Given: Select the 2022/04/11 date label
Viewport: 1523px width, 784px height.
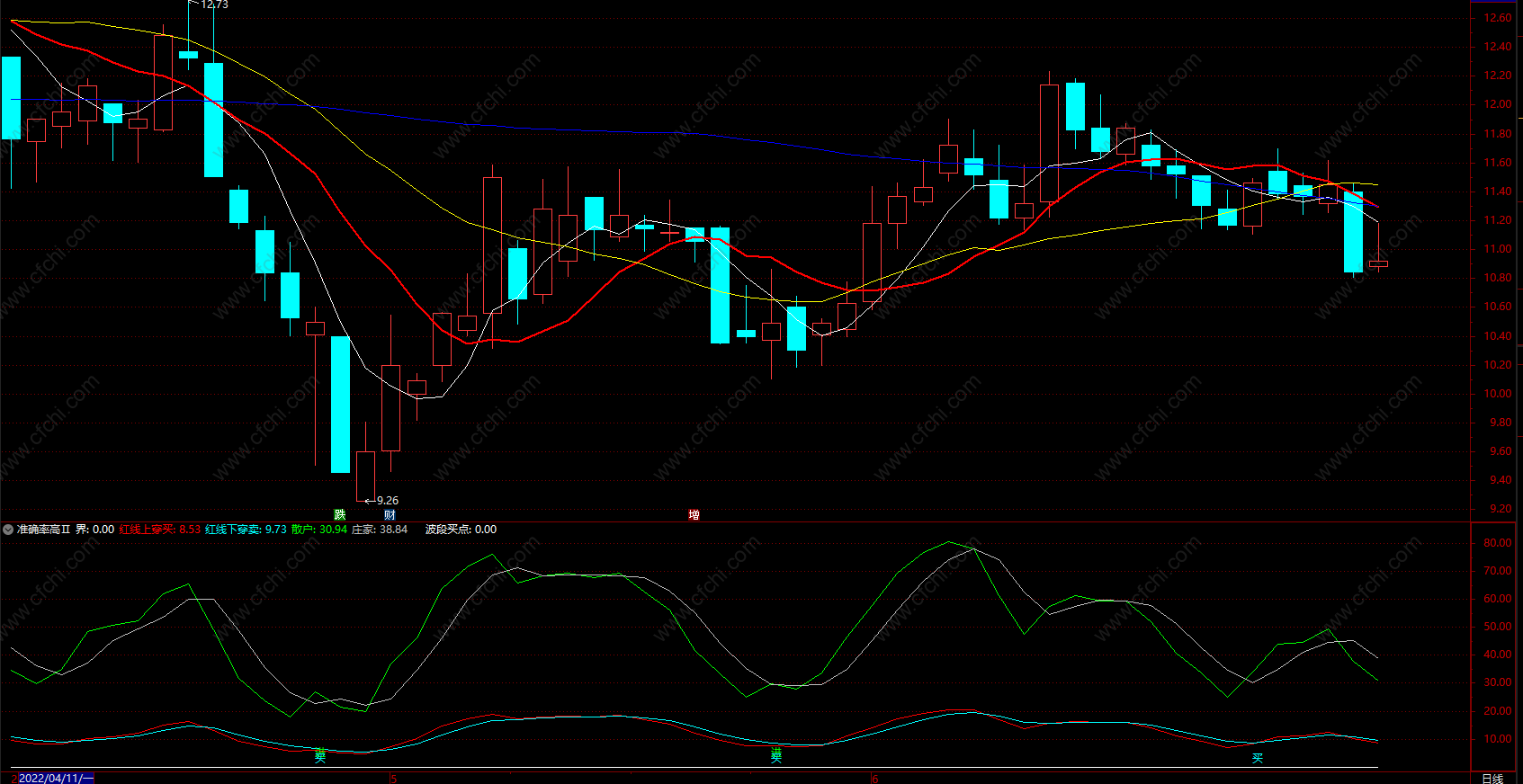Looking at the screenshot, I should click(55, 778).
